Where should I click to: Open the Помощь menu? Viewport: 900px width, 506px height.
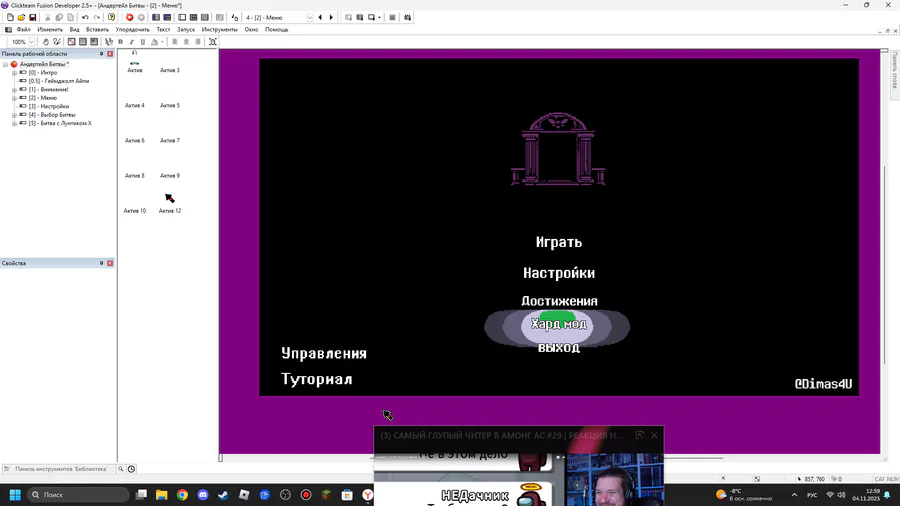point(277,29)
